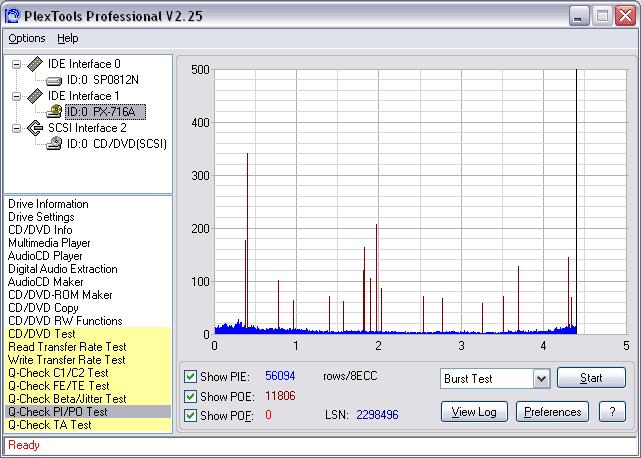This screenshot has width=641, height=458.
Task: Open the Burst Test dropdown arrow
Action: click(x=542, y=379)
